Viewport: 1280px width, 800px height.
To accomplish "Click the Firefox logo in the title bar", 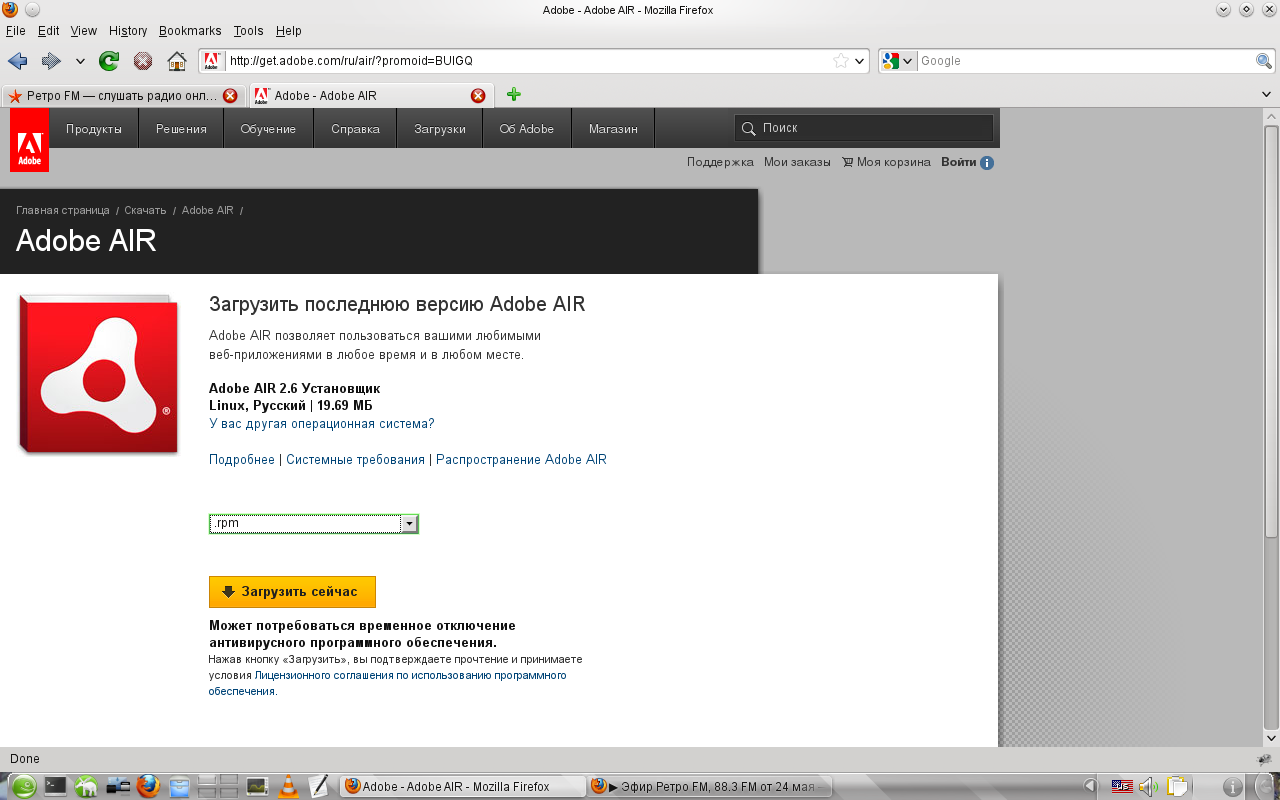I will click(x=10, y=10).
